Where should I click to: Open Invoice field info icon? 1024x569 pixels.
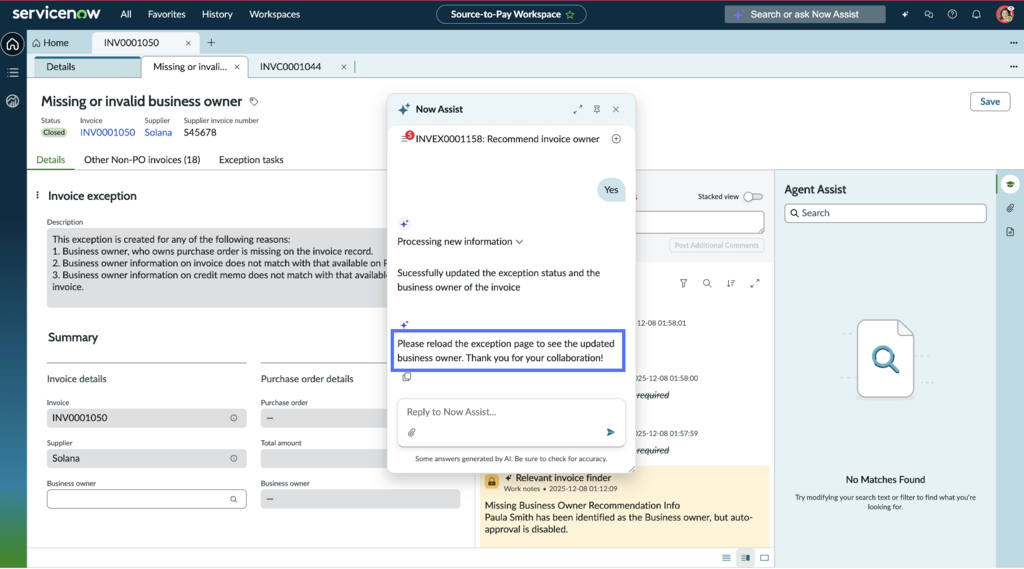point(234,418)
